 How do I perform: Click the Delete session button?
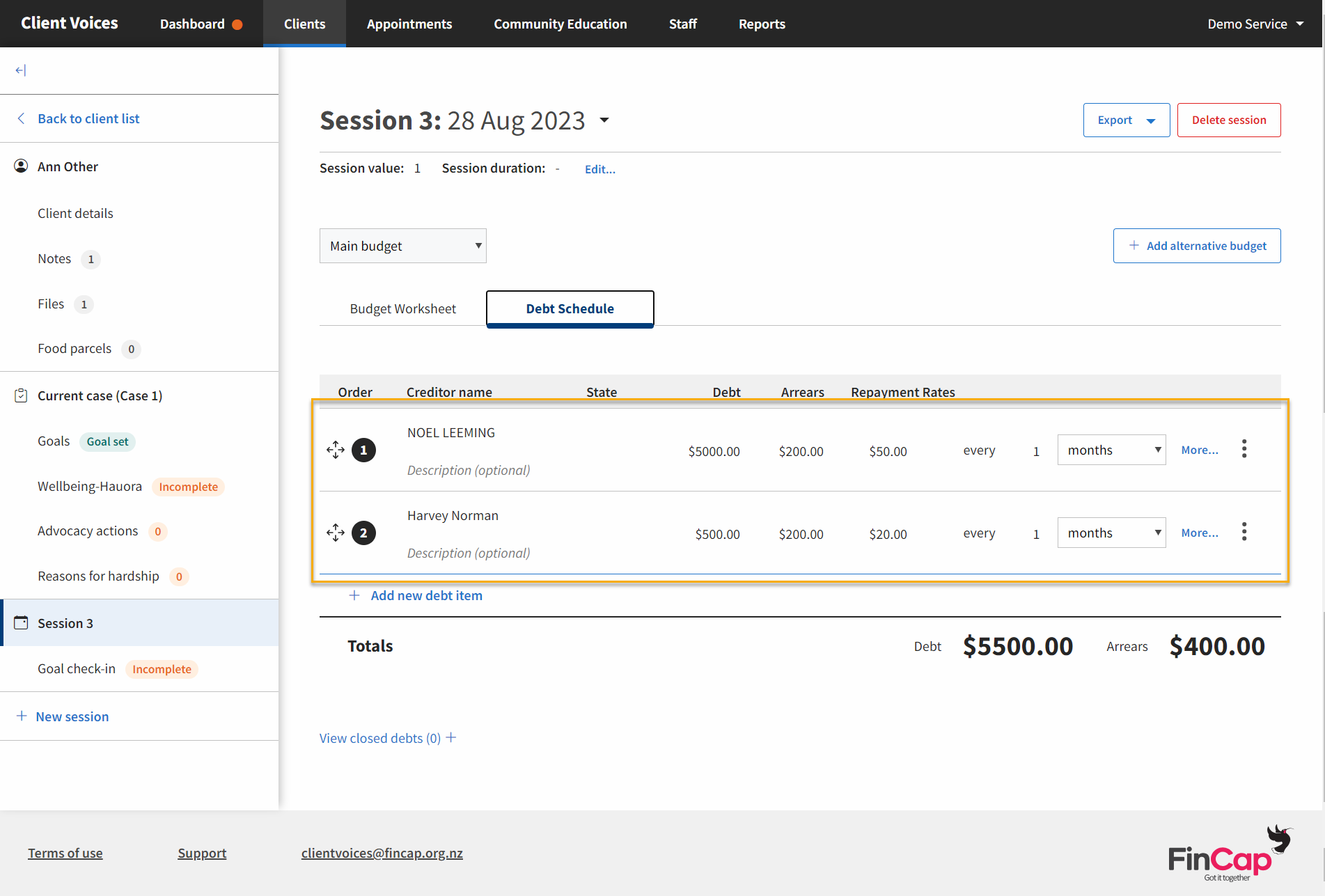click(x=1229, y=120)
